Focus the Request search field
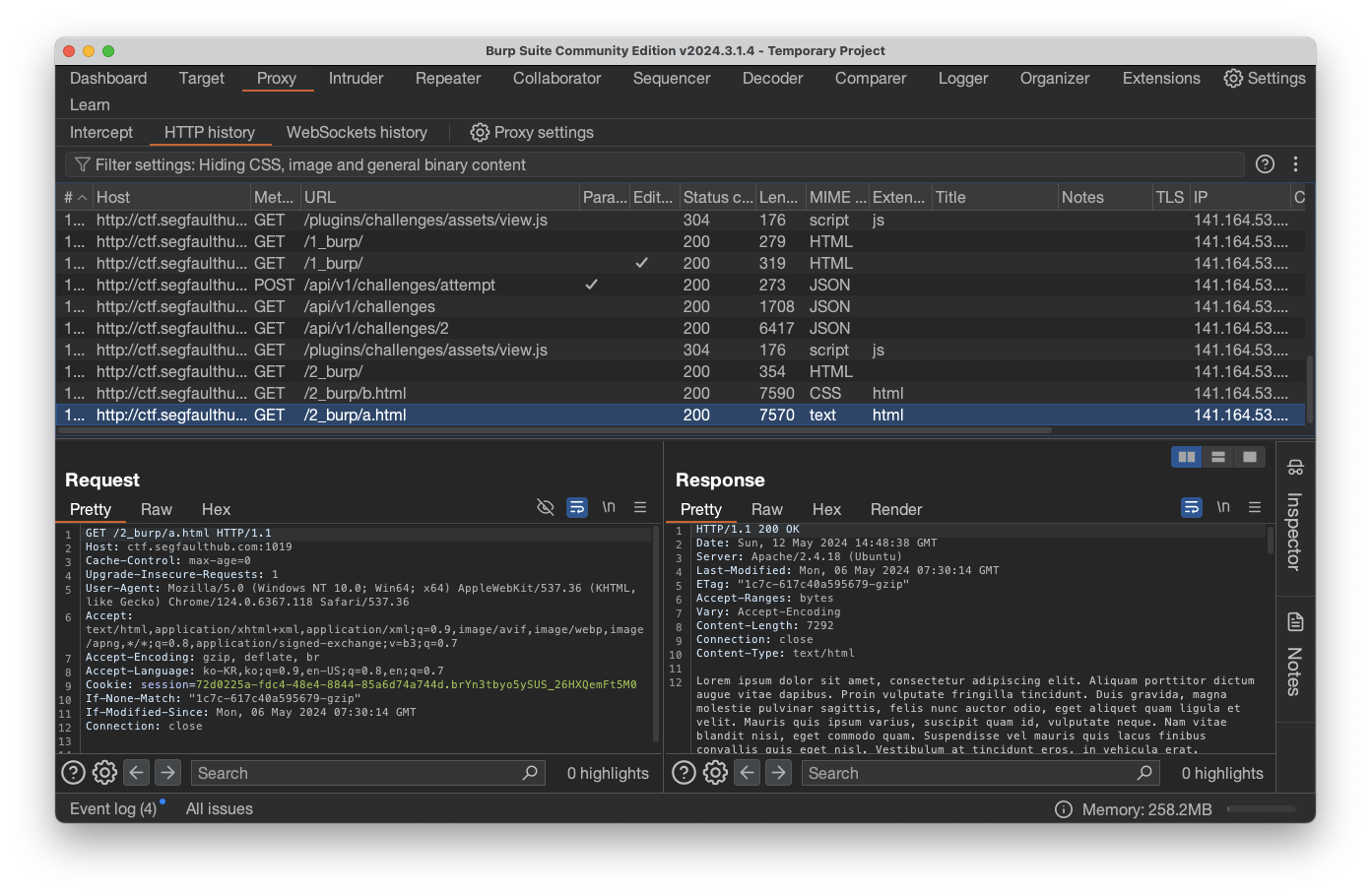This screenshot has height=896, width=1371. pos(368,773)
